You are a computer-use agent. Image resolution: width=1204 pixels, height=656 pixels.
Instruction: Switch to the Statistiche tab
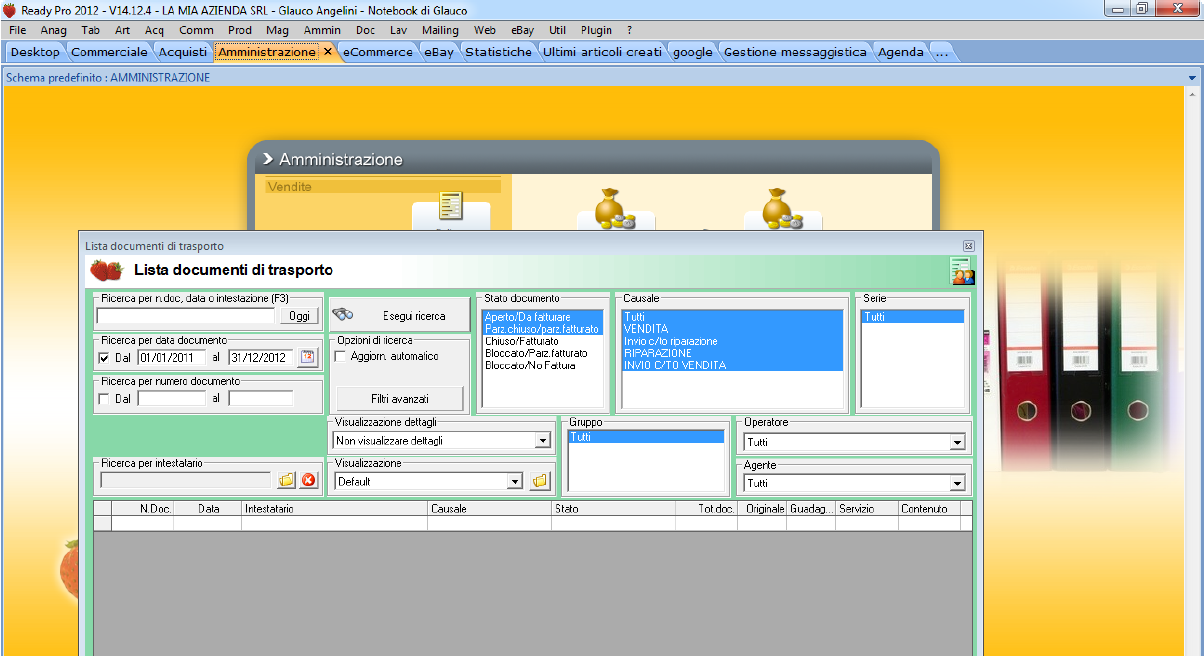tap(498, 52)
